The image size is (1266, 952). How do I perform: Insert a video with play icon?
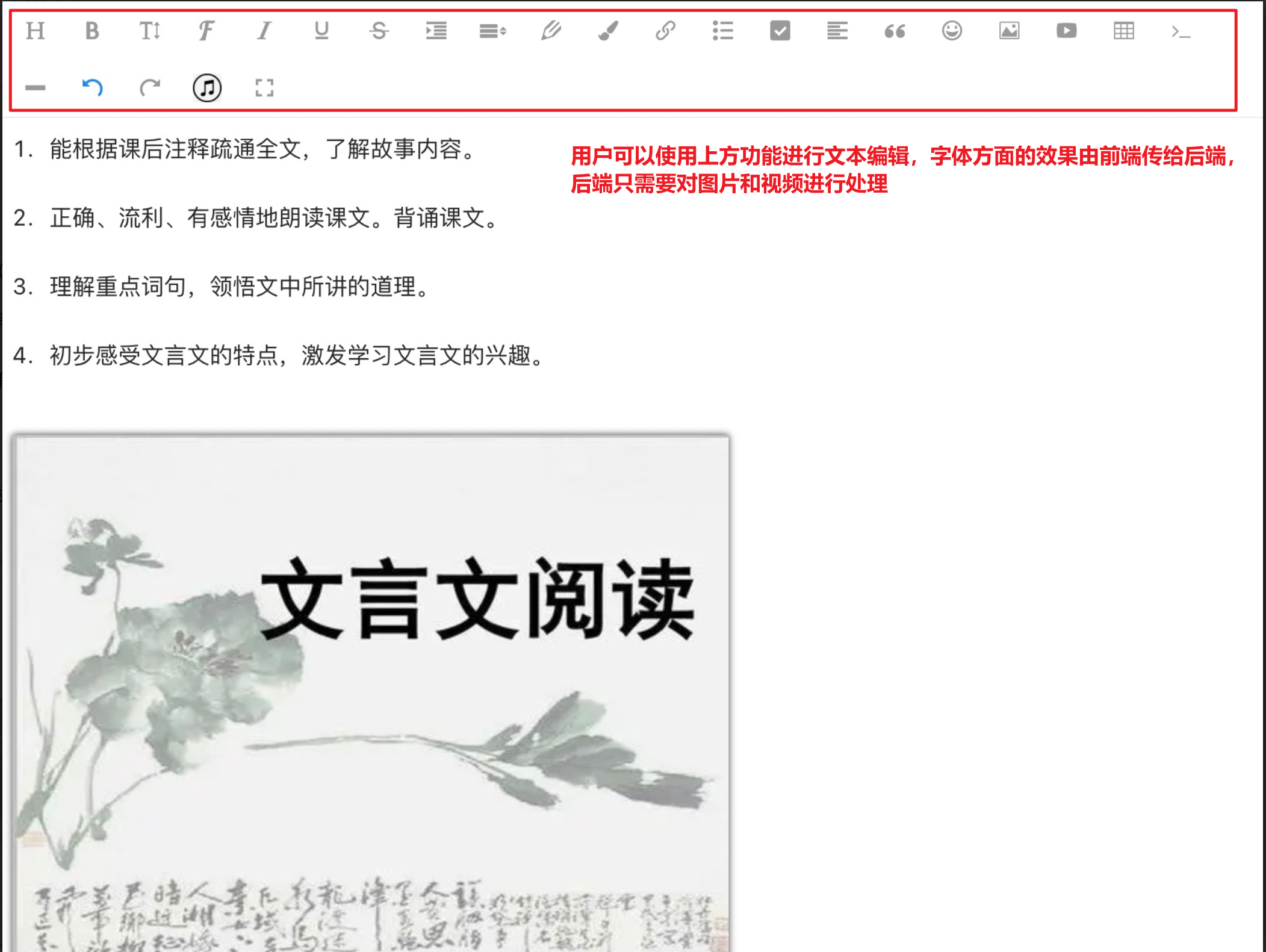[1066, 31]
